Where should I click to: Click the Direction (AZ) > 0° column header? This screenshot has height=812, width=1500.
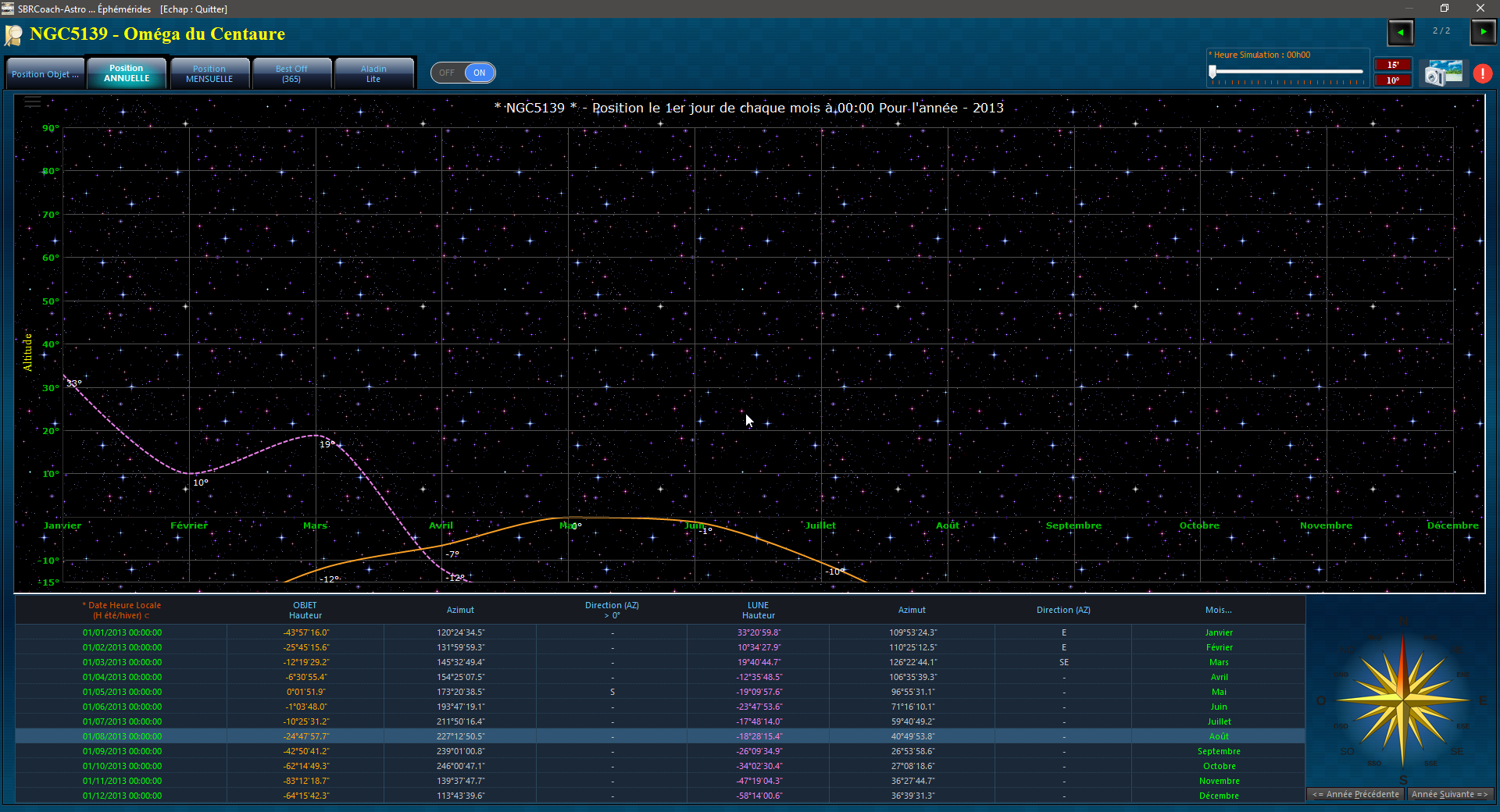click(612, 610)
